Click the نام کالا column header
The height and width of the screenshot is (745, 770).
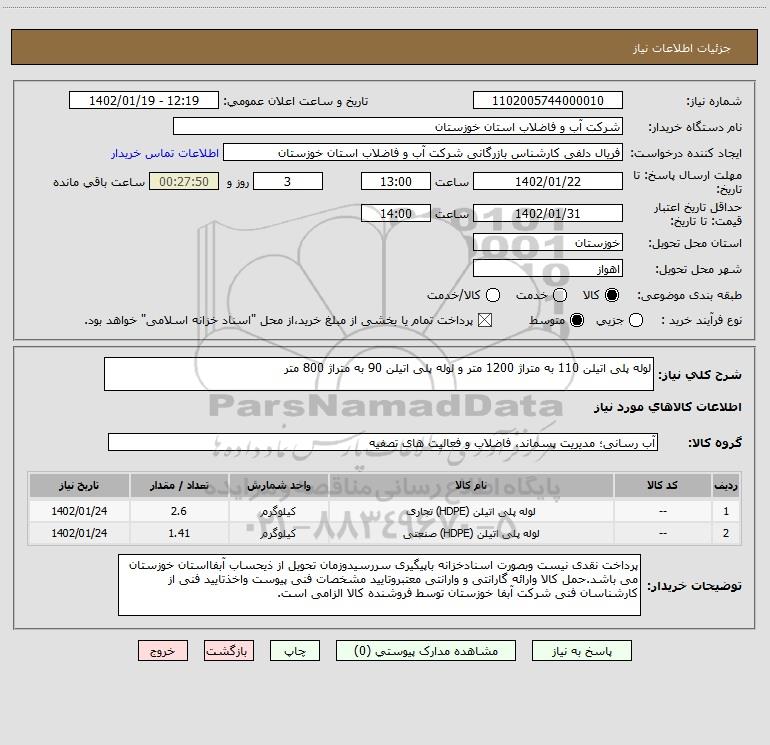(471, 485)
